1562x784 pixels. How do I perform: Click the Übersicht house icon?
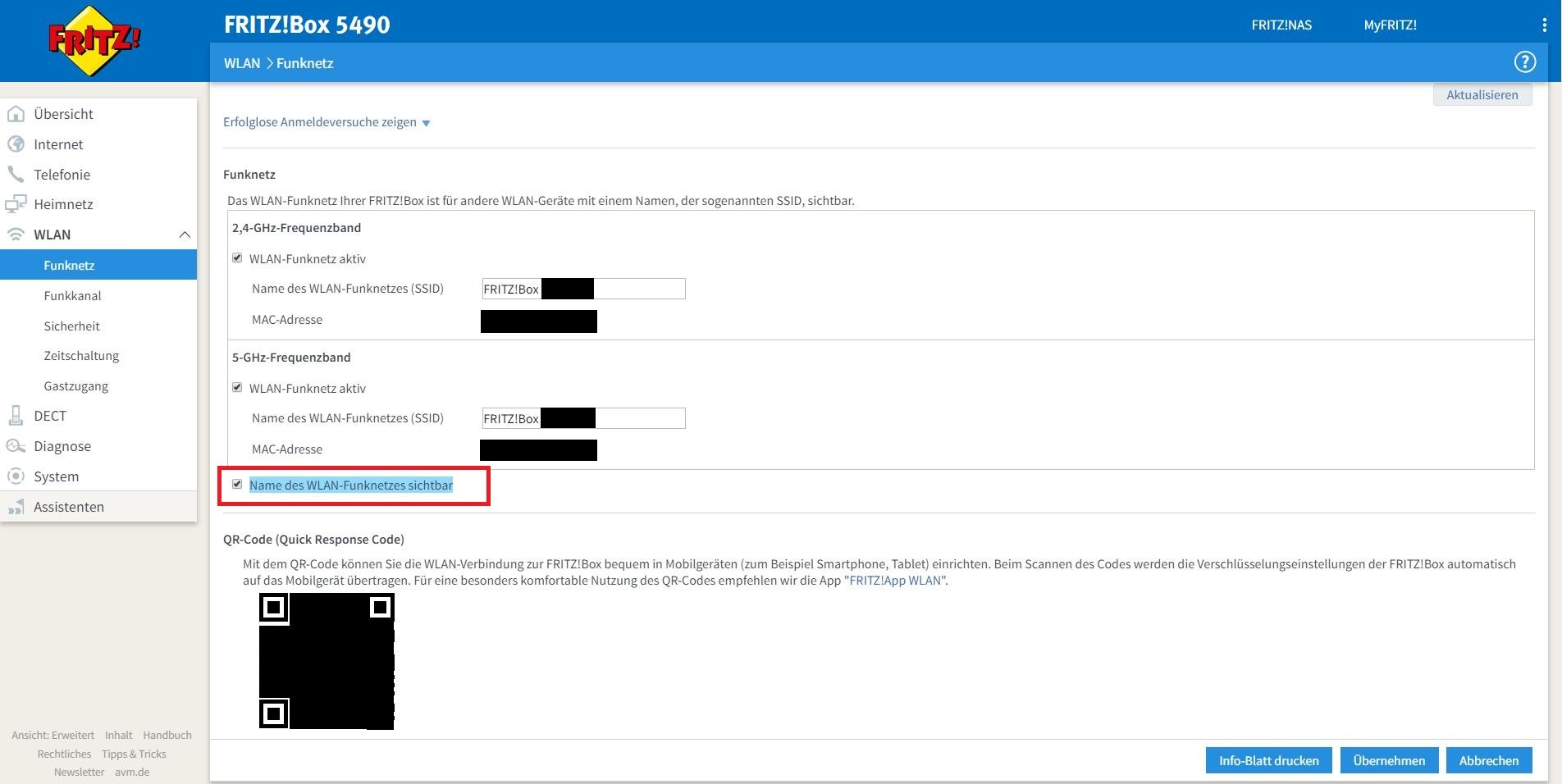pyautogui.click(x=16, y=114)
